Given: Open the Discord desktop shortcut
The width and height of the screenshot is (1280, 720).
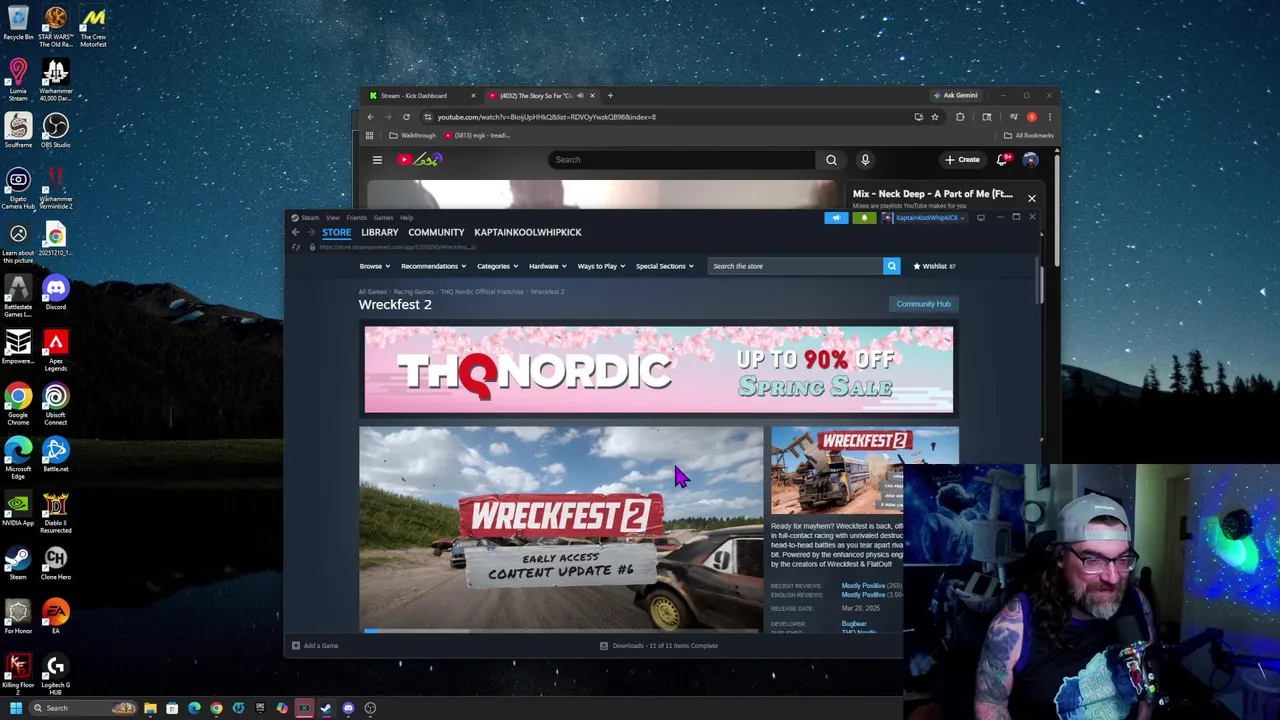Looking at the screenshot, I should pyautogui.click(x=56, y=292).
